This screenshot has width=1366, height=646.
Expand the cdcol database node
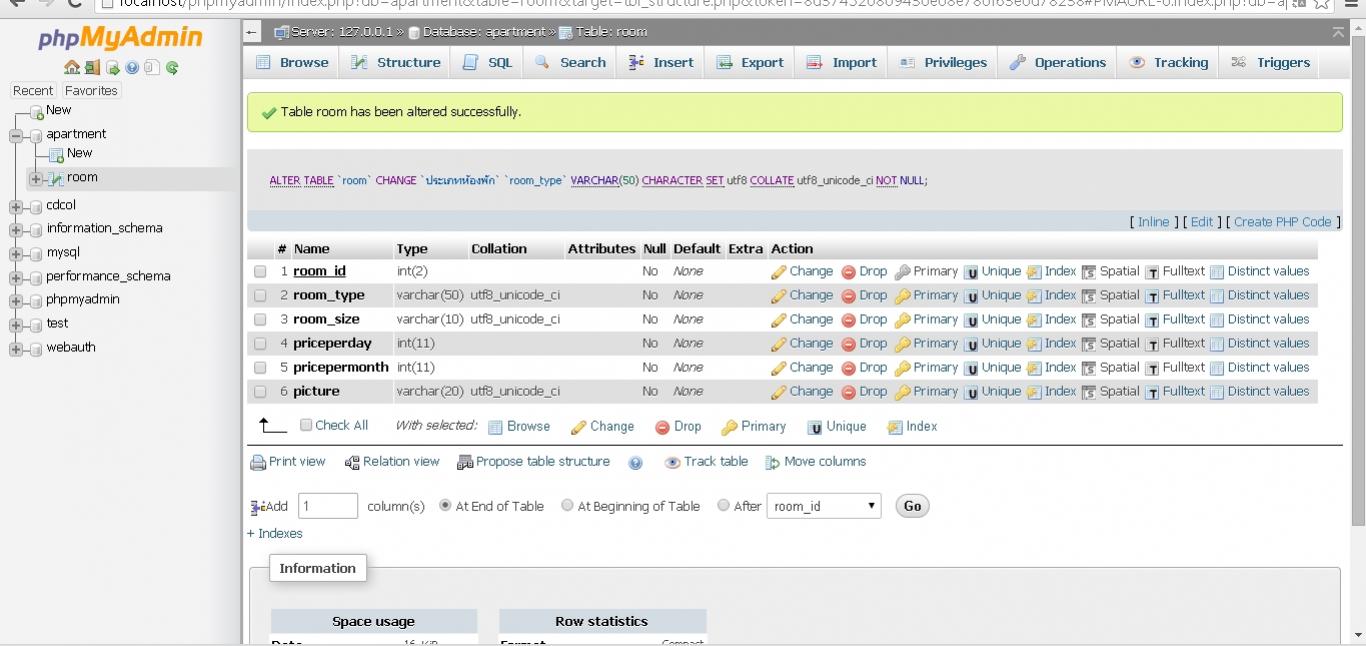[x=15, y=206]
